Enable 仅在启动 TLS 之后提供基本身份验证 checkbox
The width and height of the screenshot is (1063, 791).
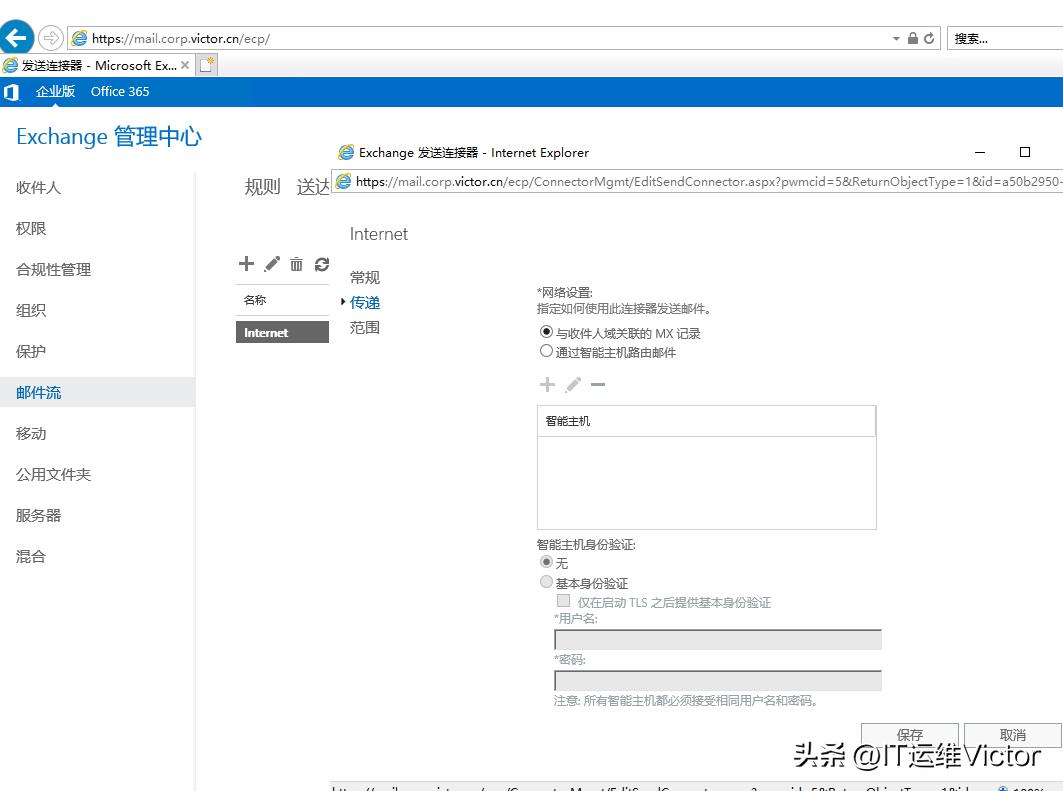(563, 600)
